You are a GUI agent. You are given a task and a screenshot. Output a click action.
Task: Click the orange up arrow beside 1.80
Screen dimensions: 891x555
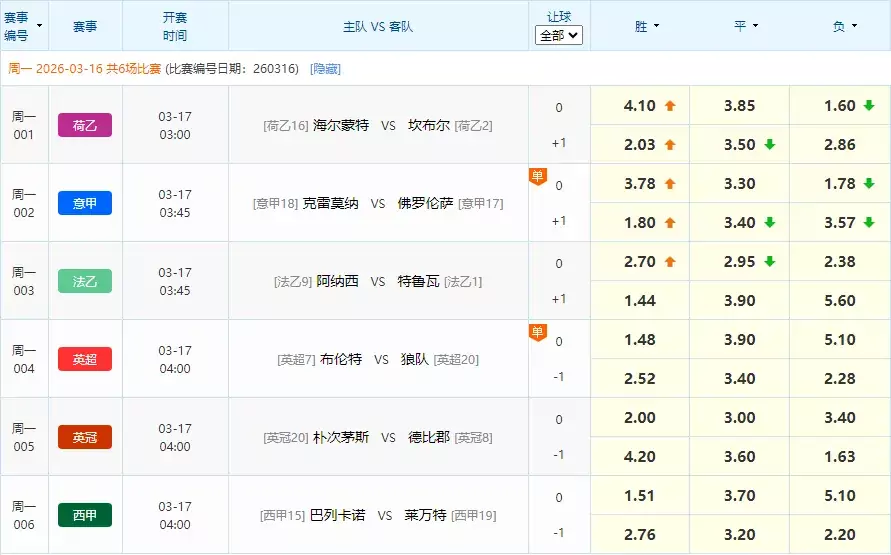coord(670,223)
